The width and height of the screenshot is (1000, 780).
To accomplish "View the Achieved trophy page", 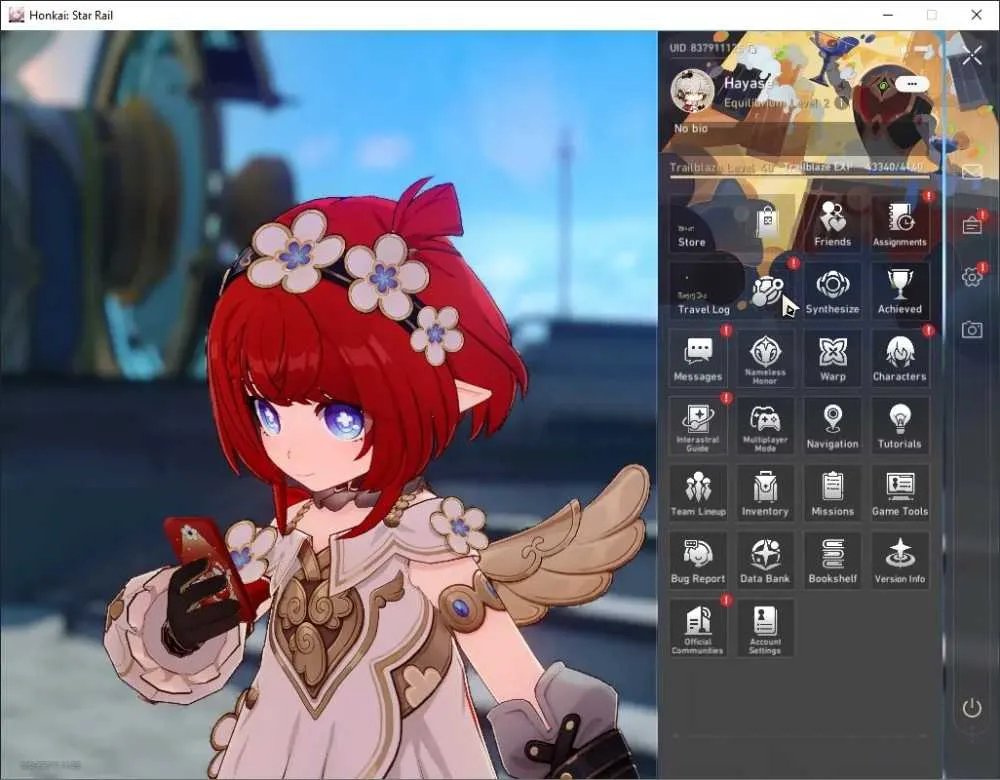I will 900,291.
